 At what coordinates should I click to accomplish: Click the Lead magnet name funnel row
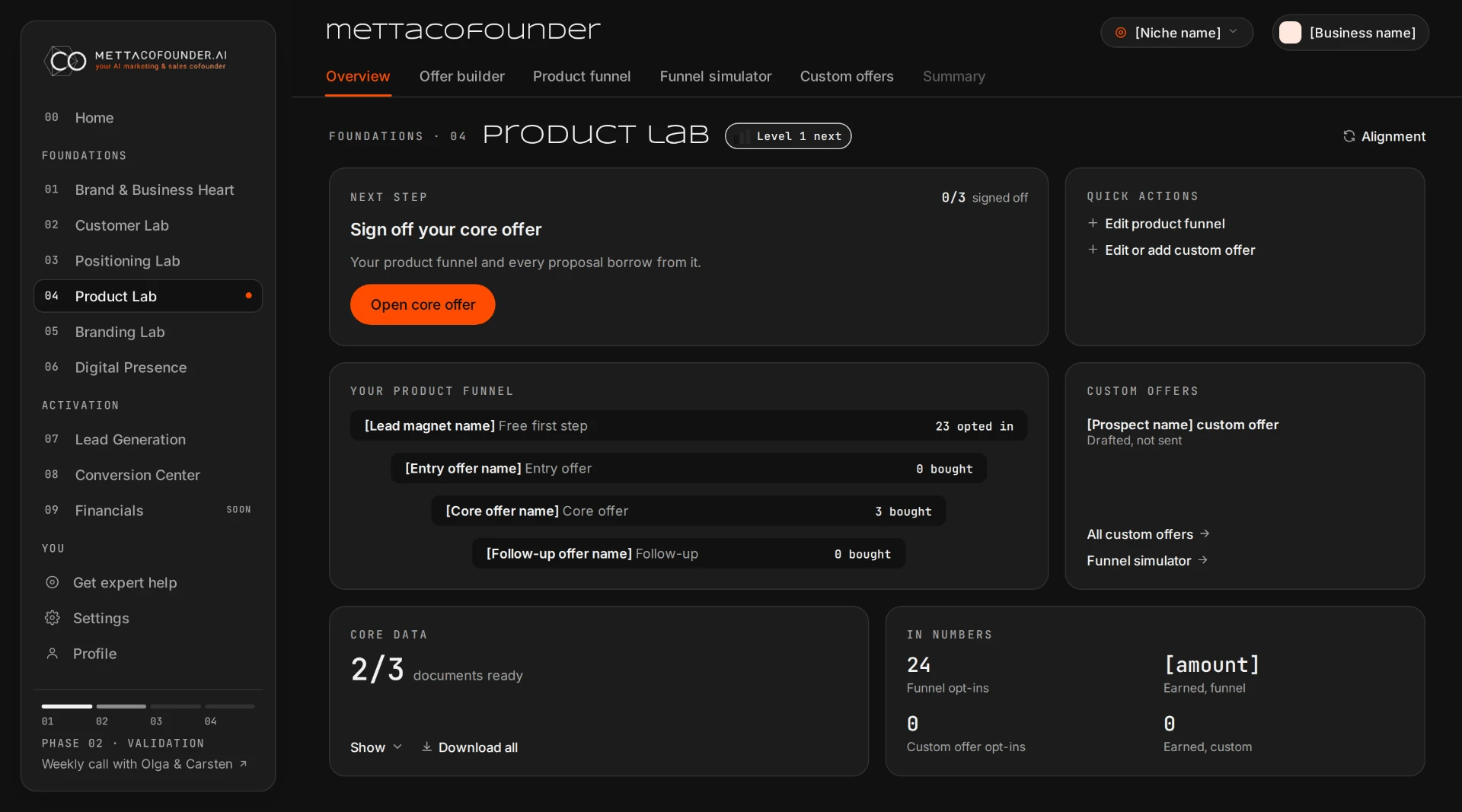coord(688,426)
